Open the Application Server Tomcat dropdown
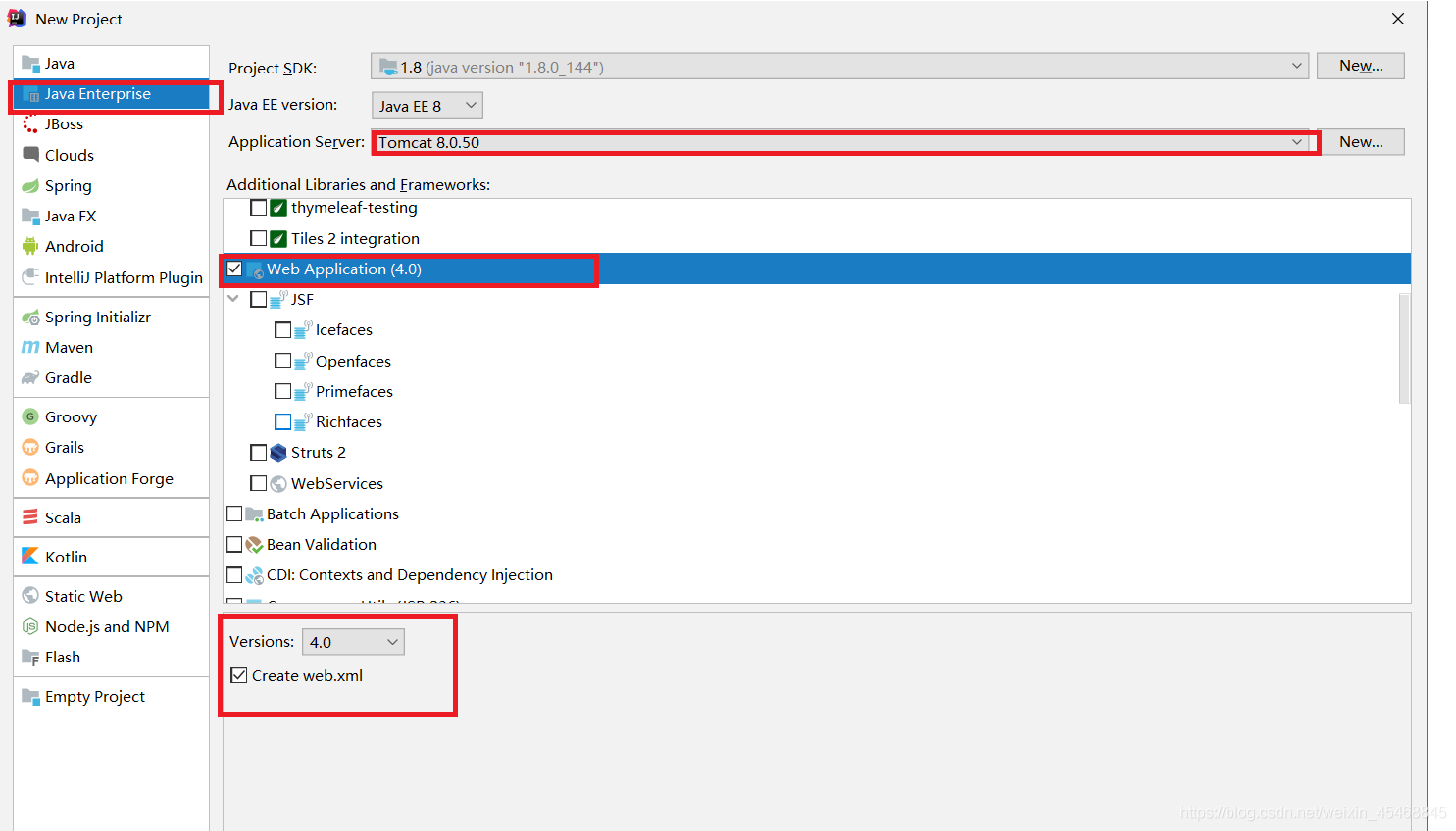This screenshot has height=831, width=1456. 842,142
